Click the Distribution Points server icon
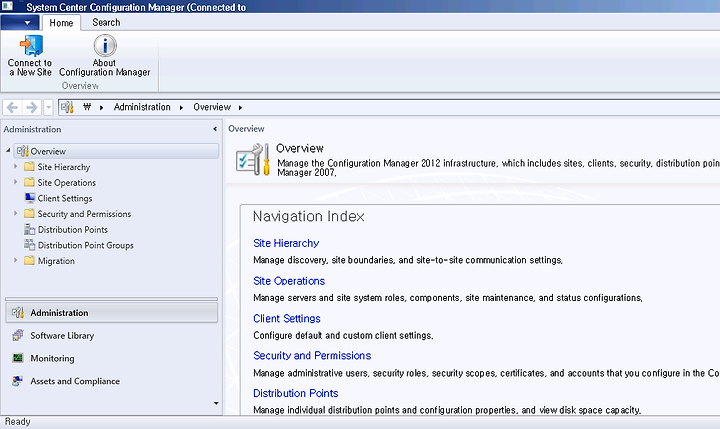 pos(30,229)
